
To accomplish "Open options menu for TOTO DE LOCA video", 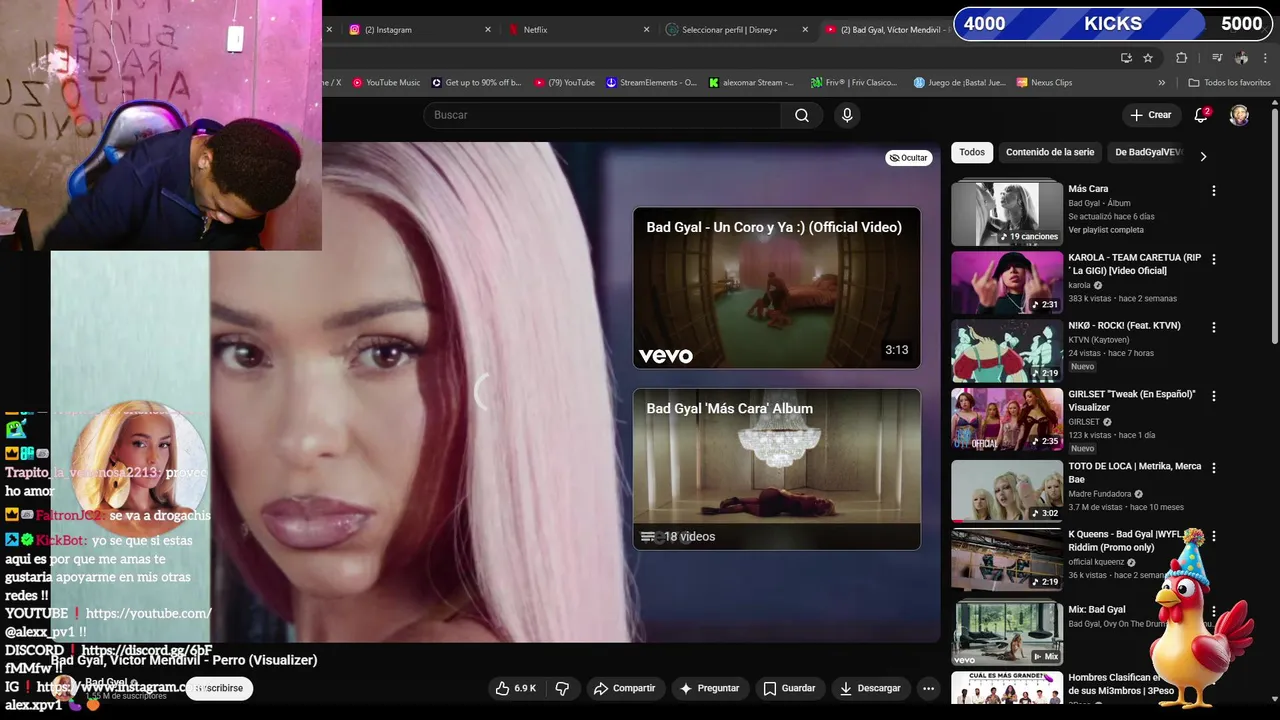I will 1214,468.
